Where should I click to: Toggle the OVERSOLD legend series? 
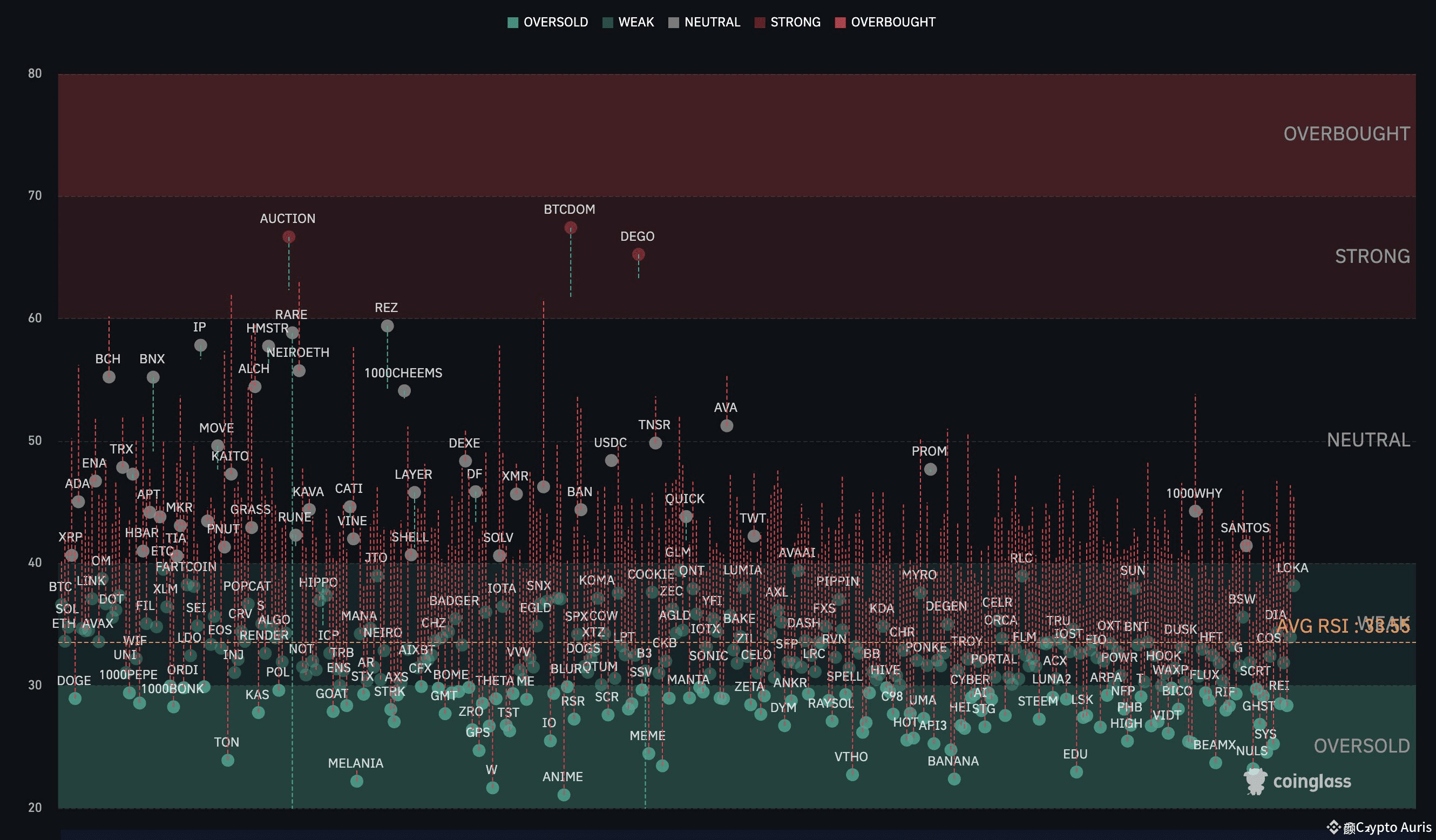(547, 22)
